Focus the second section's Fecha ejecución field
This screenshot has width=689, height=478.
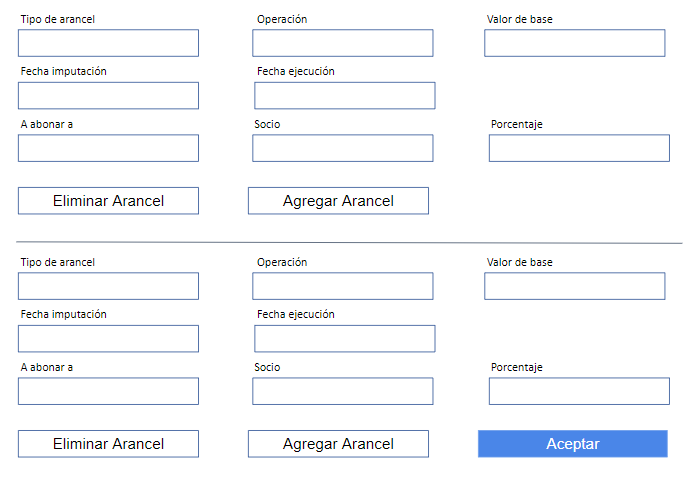(344, 338)
